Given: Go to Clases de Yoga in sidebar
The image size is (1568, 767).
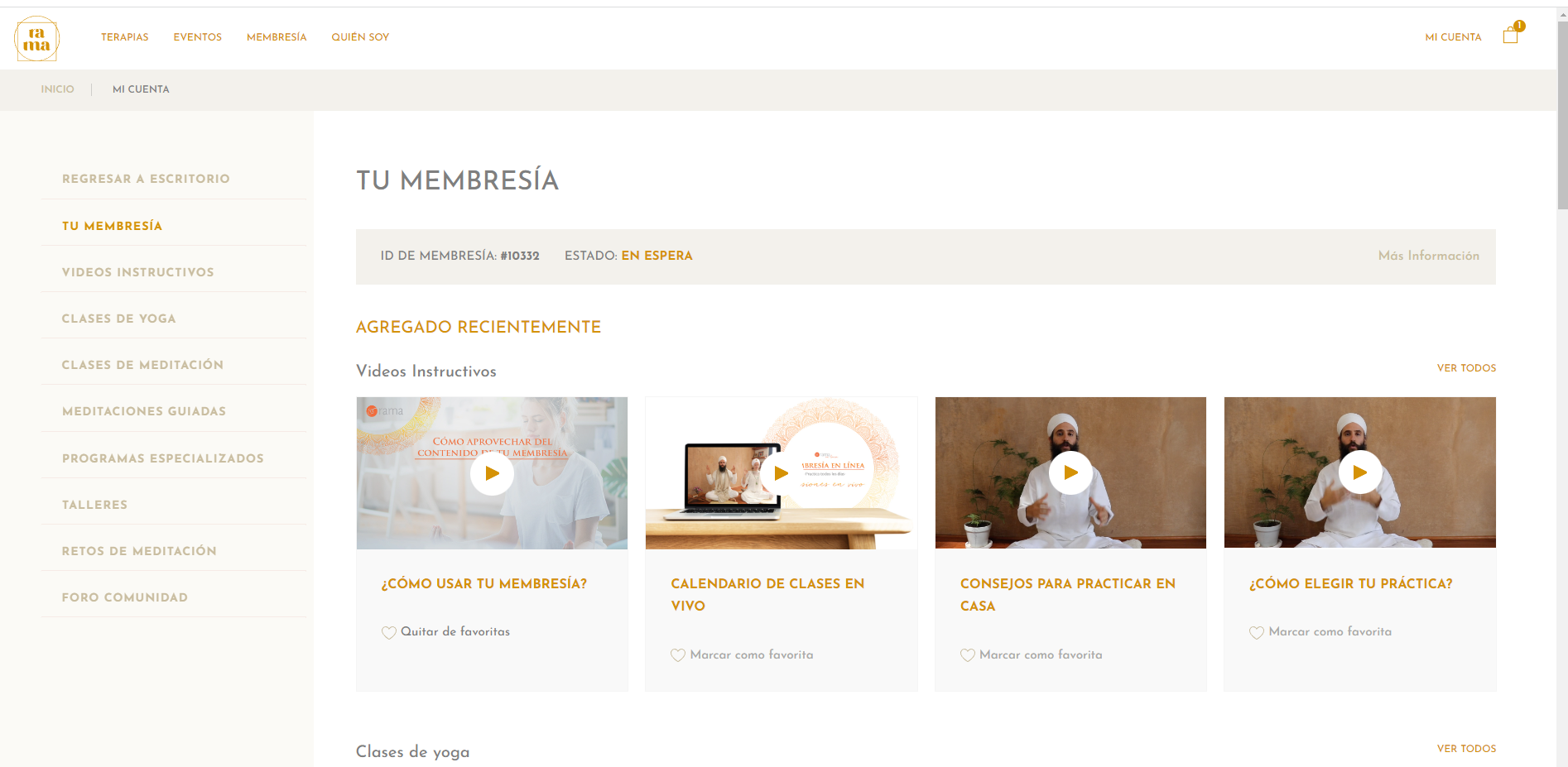Looking at the screenshot, I should [119, 319].
